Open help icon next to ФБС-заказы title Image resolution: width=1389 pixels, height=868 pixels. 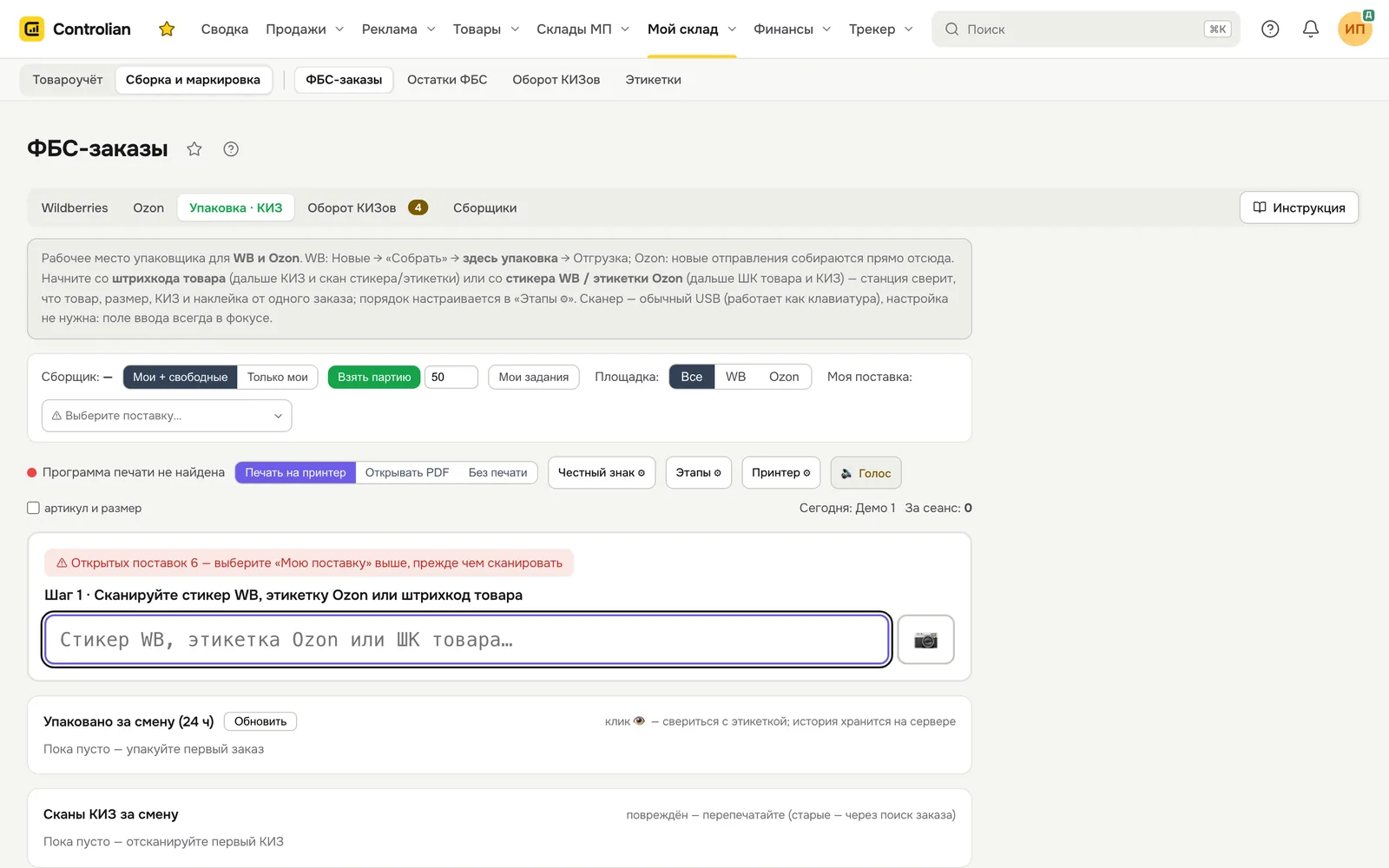click(231, 149)
